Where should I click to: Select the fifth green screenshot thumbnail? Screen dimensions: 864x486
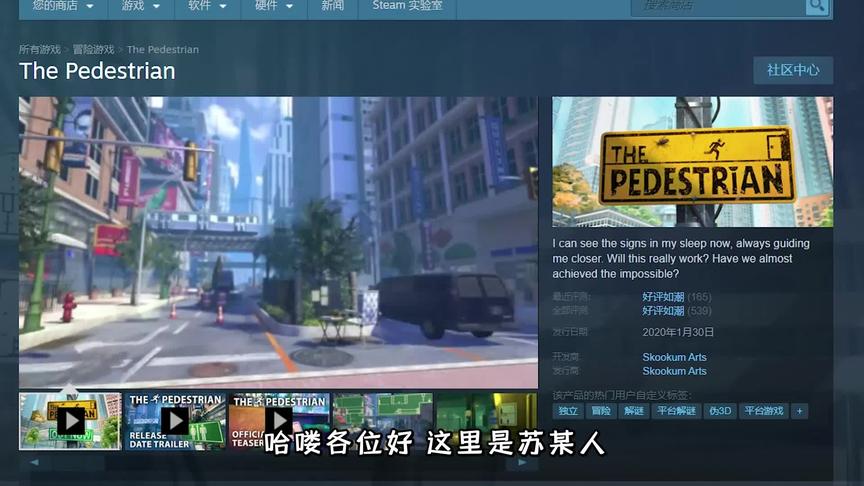pyautogui.click(x=487, y=421)
